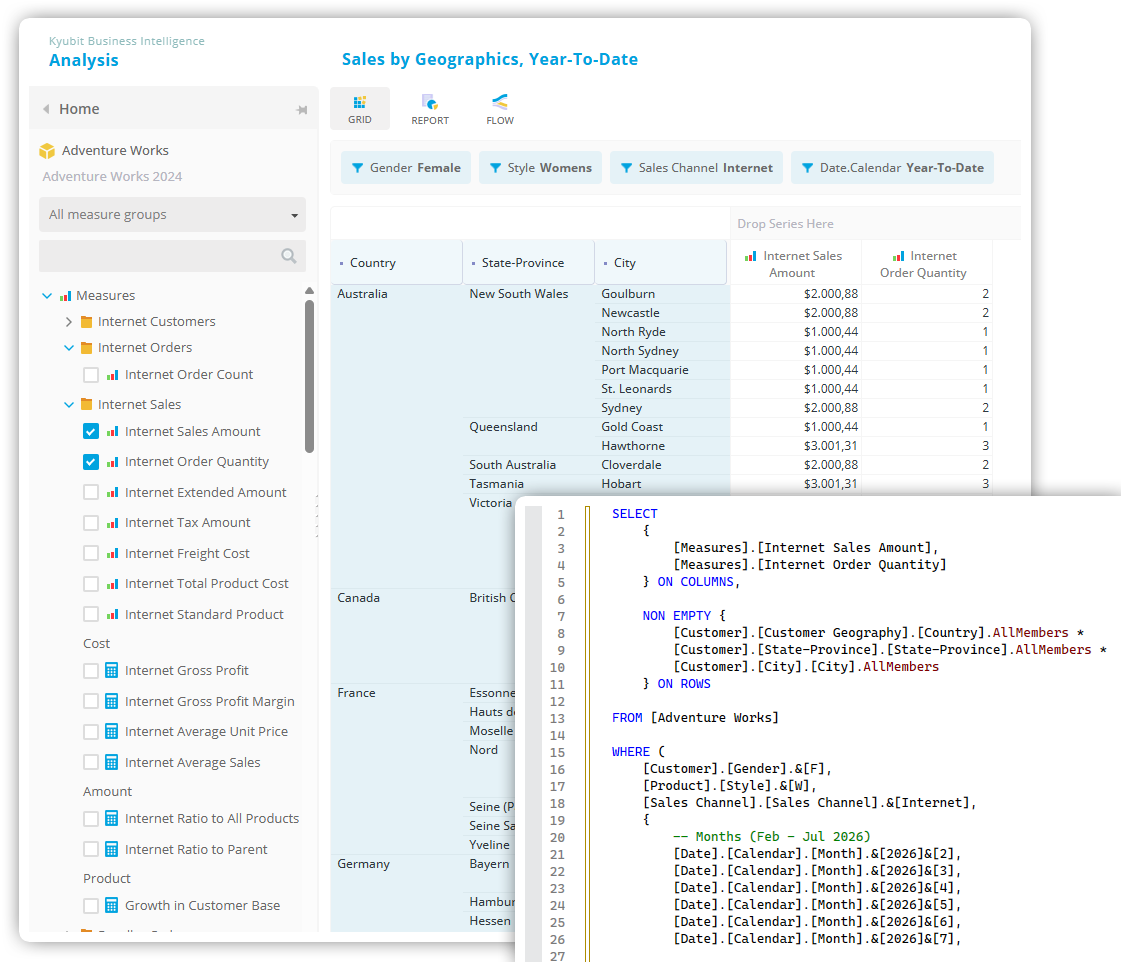This screenshot has height=962, width=1121.
Task: Click the search magnifier icon
Action: [x=289, y=256]
